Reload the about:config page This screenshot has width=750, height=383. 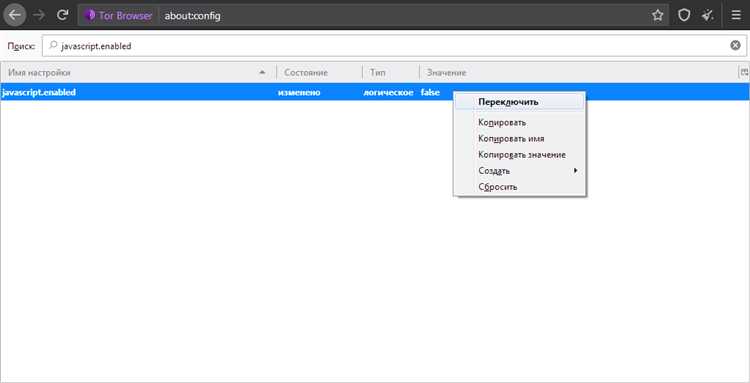[x=62, y=15]
